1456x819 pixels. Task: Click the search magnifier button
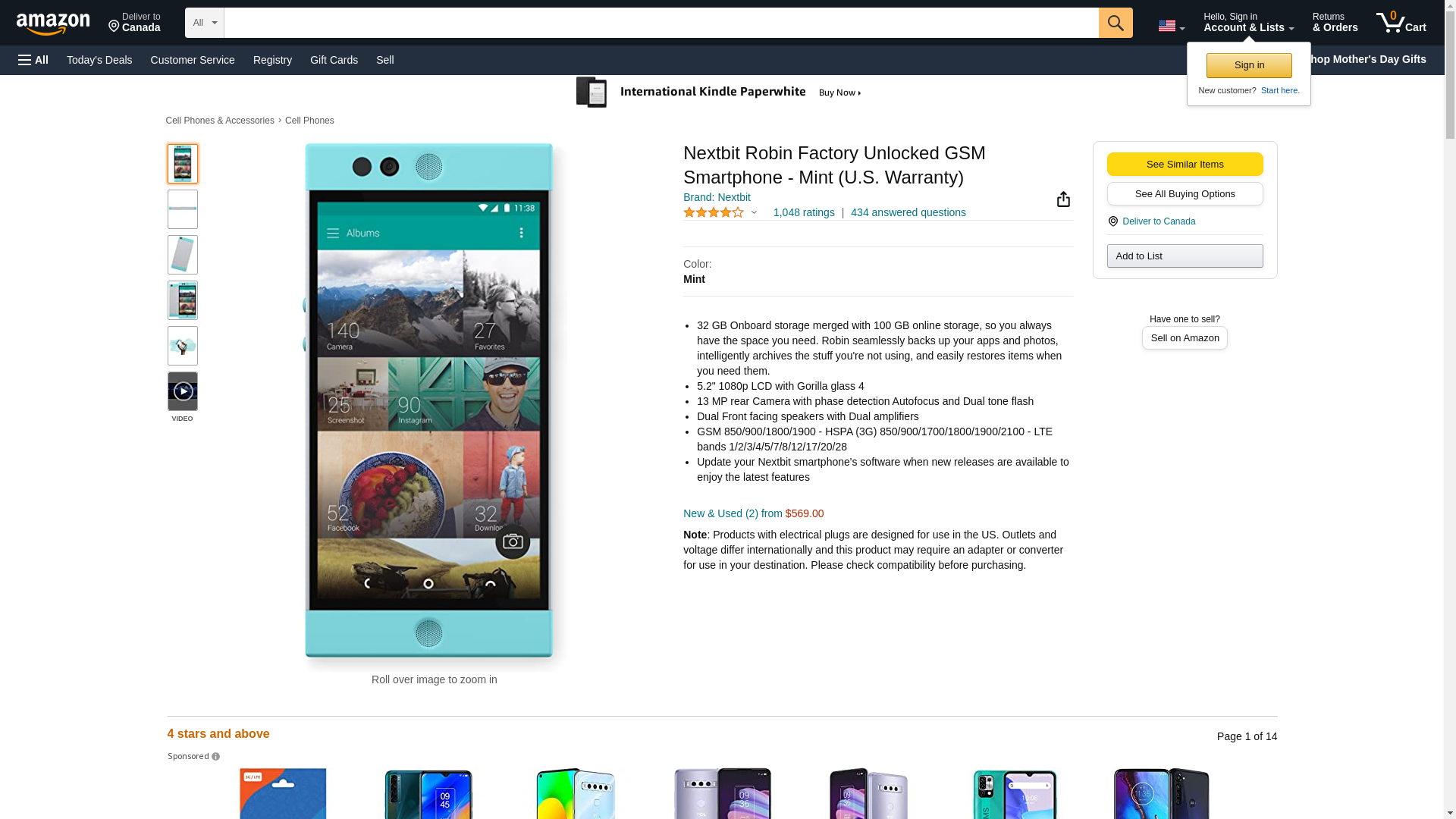coord(1115,23)
